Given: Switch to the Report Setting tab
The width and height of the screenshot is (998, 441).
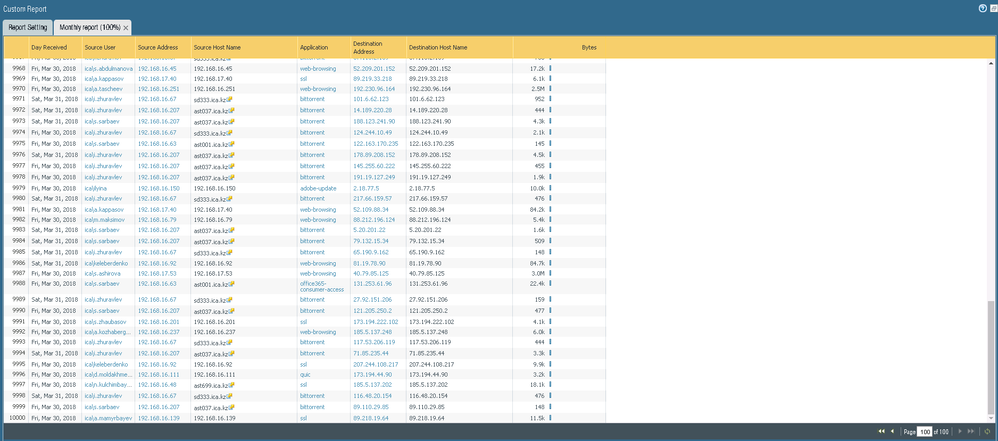Looking at the screenshot, I should click(x=27, y=27).
